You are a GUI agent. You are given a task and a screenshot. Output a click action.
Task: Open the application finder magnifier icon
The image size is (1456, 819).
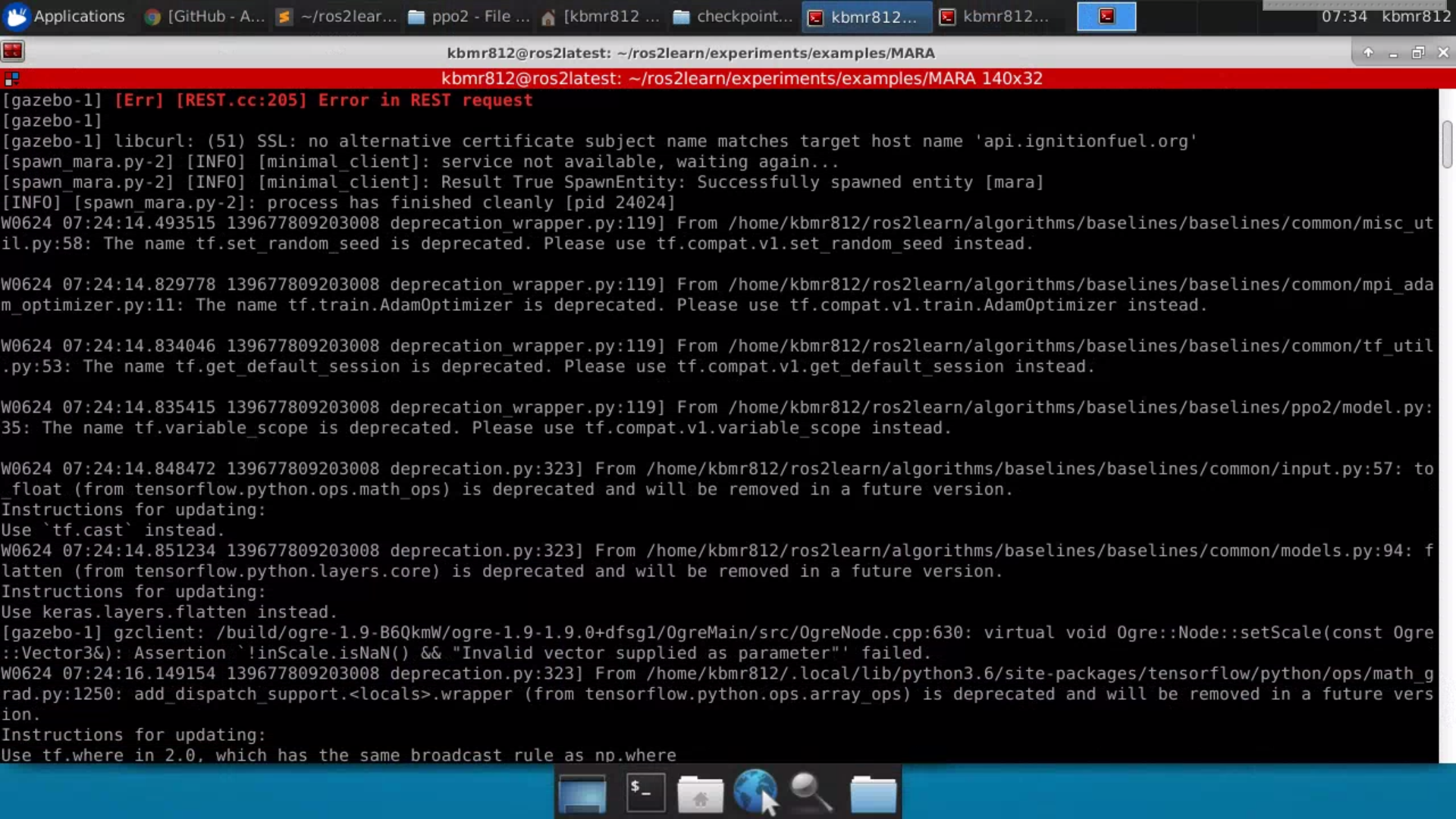click(x=810, y=792)
